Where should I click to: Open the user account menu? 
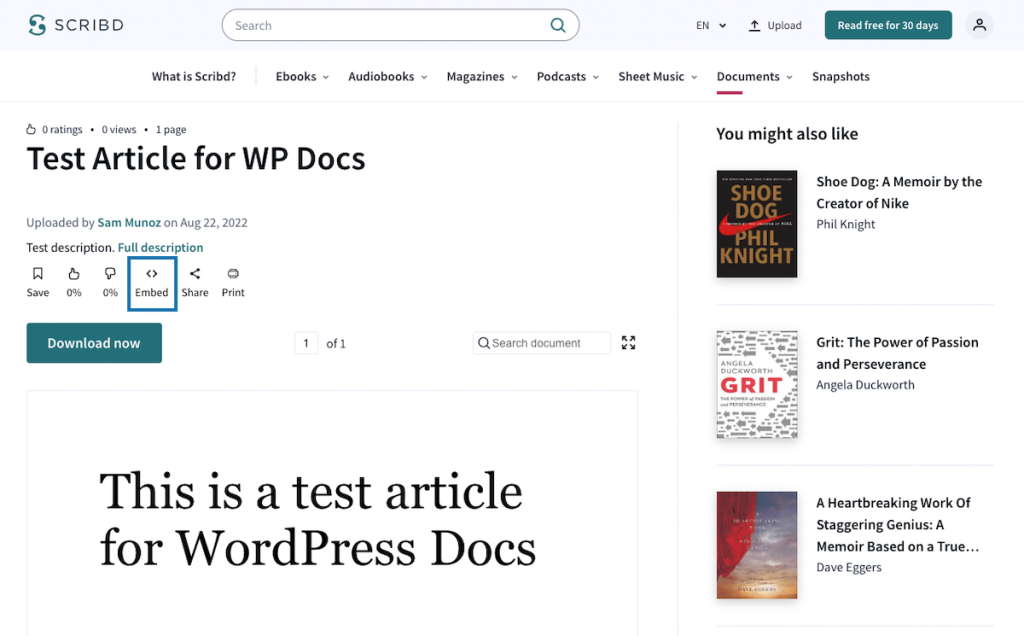pyautogui.click(x=979, y=24)
